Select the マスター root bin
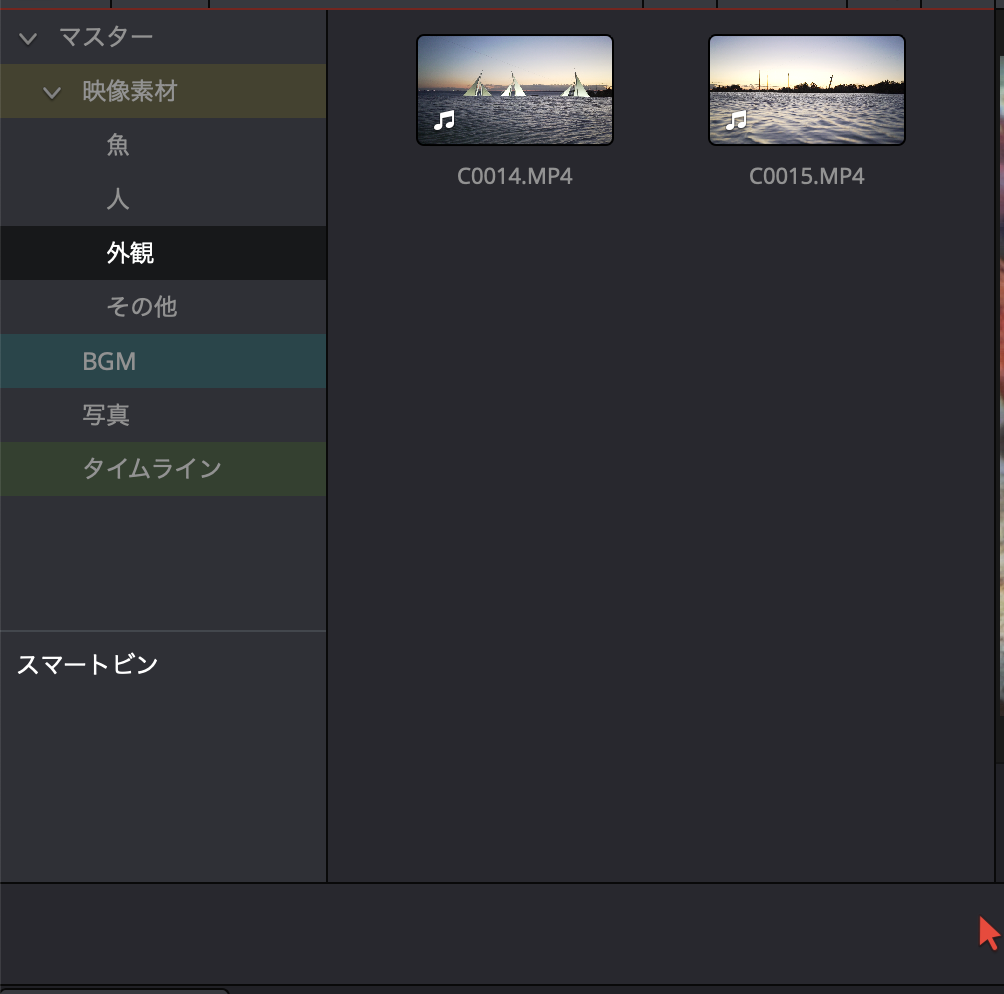 [x=106, y=38]
